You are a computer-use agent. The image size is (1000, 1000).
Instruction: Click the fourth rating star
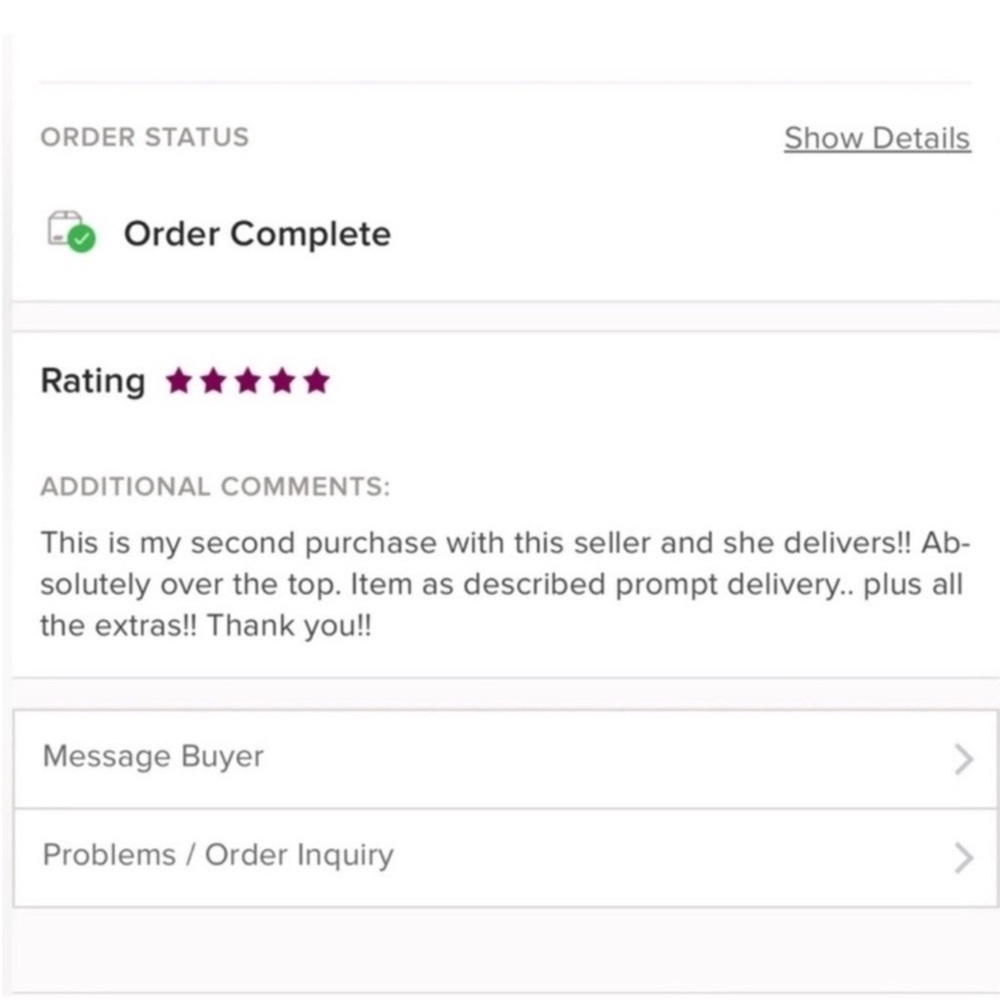282,381
